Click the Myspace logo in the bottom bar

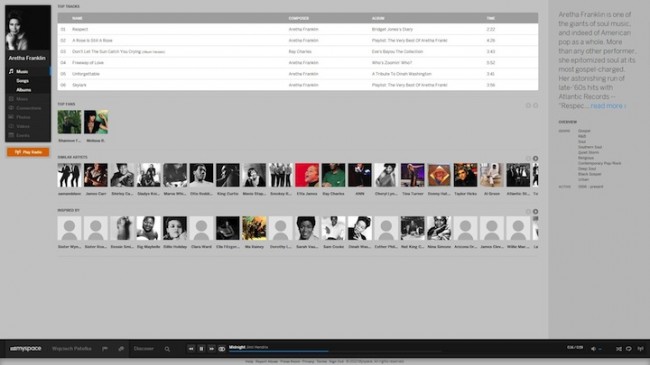tap(25, 348)
